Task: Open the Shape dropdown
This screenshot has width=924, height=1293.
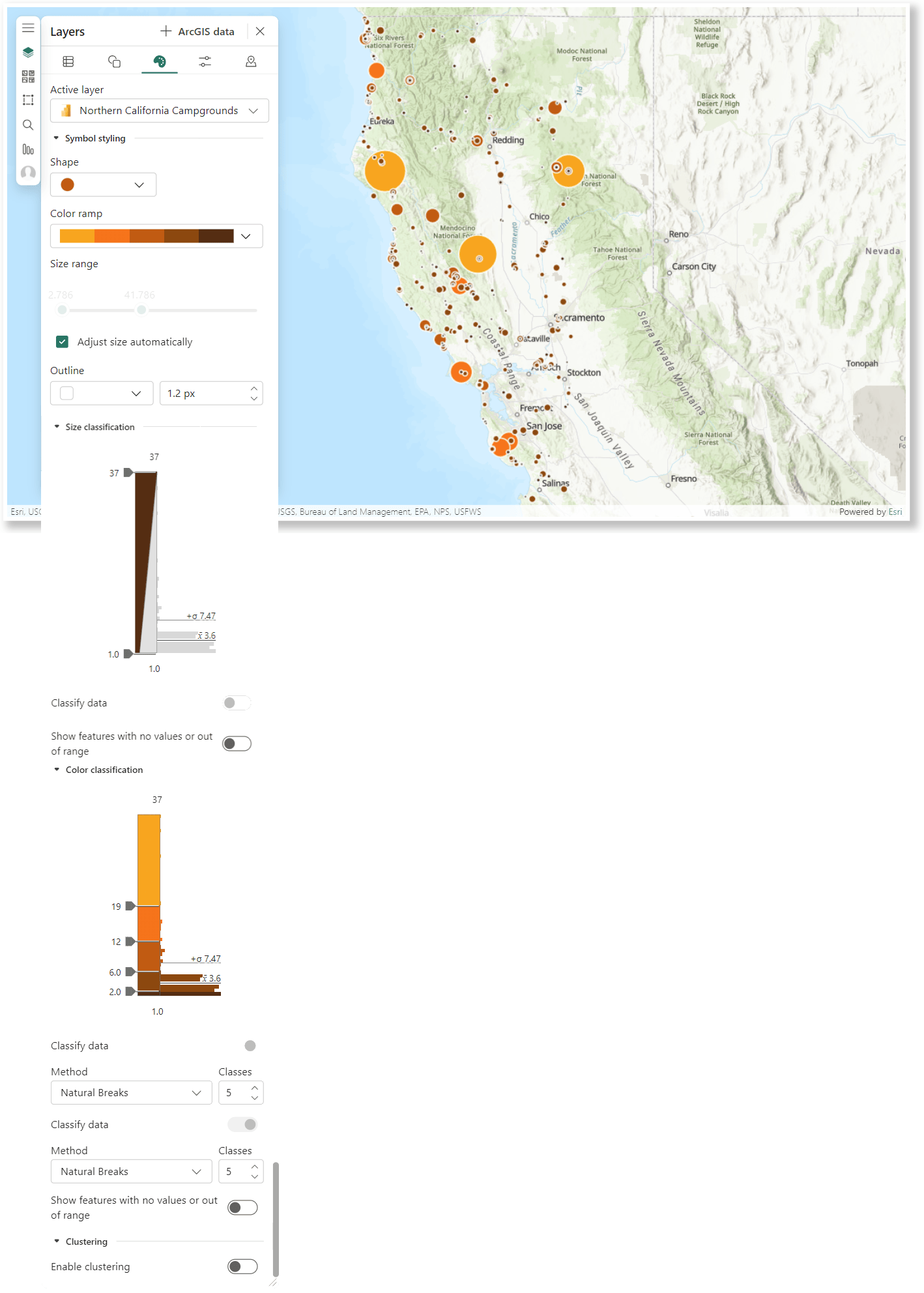Action: tap(103, 184)
